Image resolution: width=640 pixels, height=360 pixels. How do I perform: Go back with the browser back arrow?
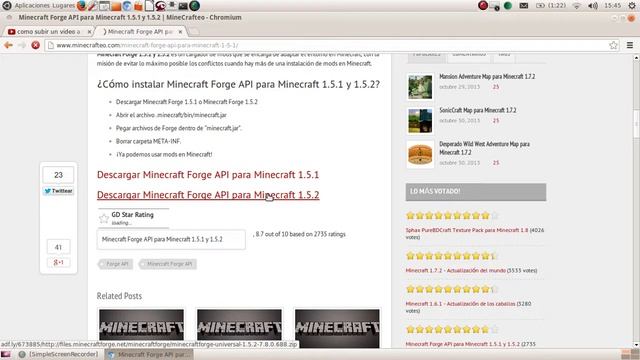[8, 45]
